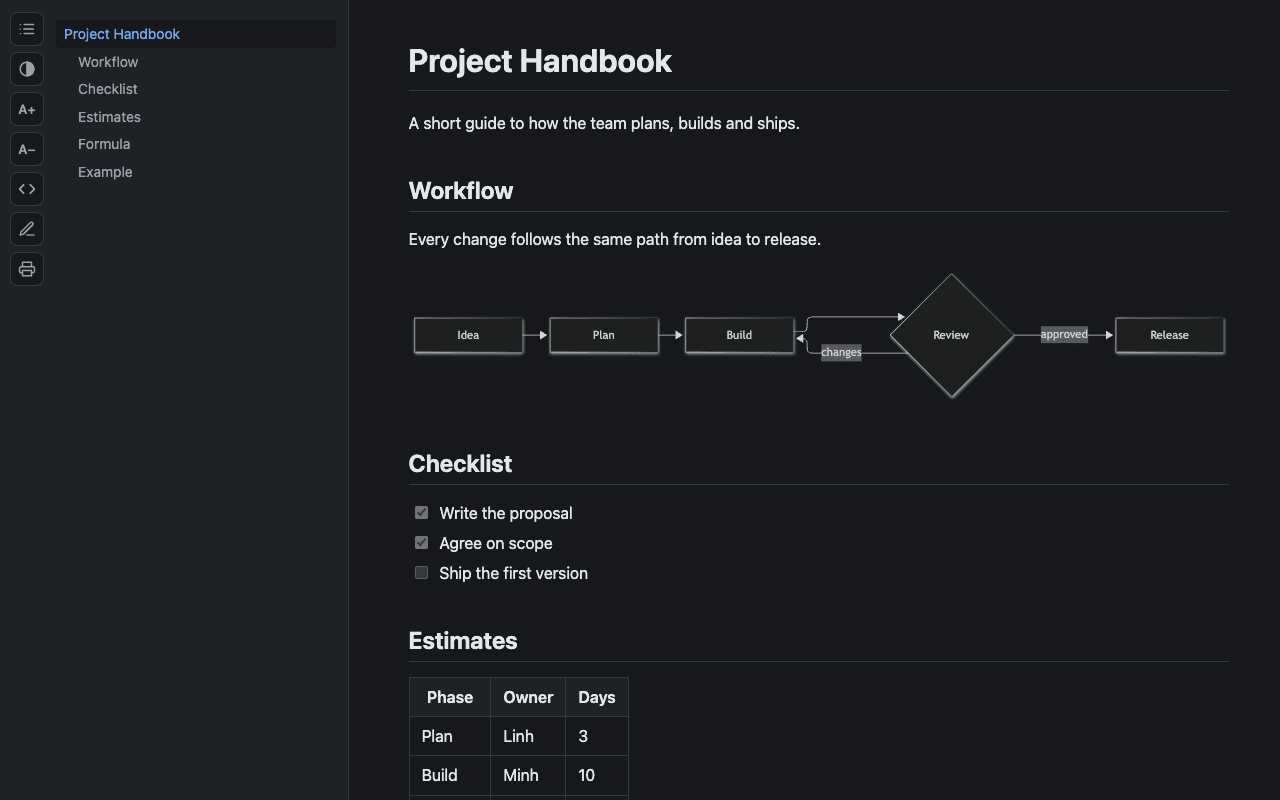Image resolution: width=1280 pixels, height=800 pixels.
Task: Jump to Checklist in the sidebar outline
Action: 107,89
